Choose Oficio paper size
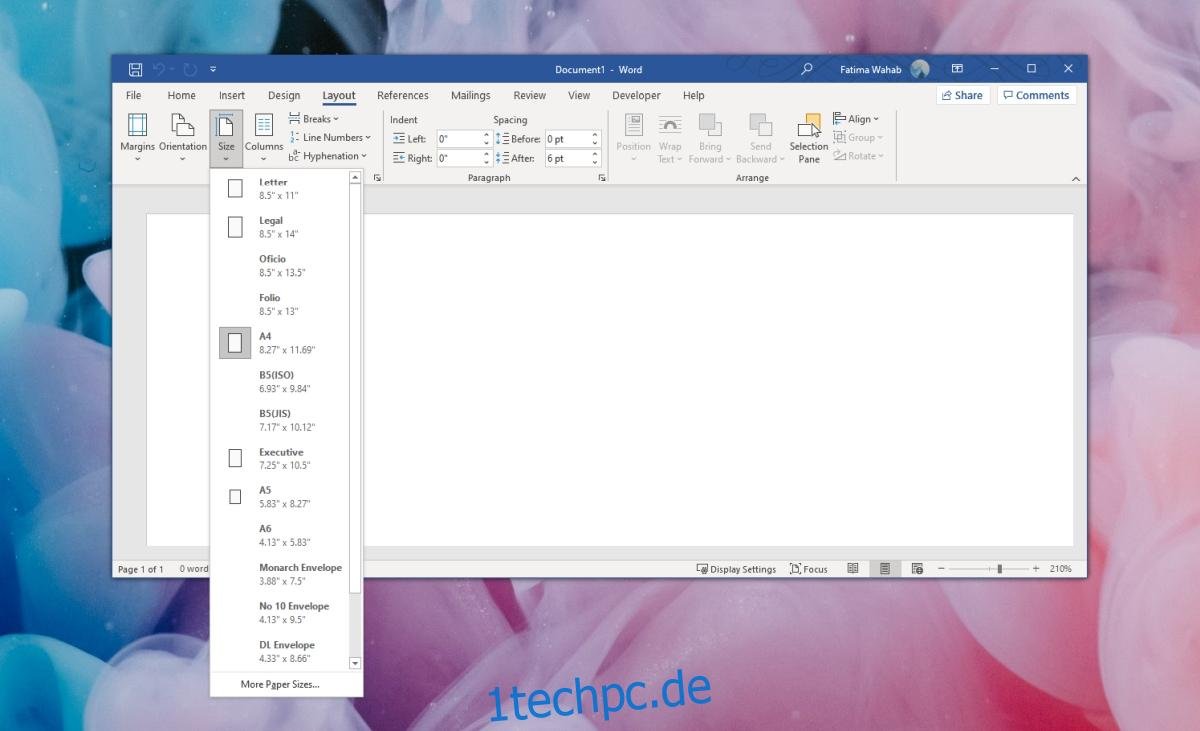The height and width of the screenshot is (731, 1200). tap(279, 265)
